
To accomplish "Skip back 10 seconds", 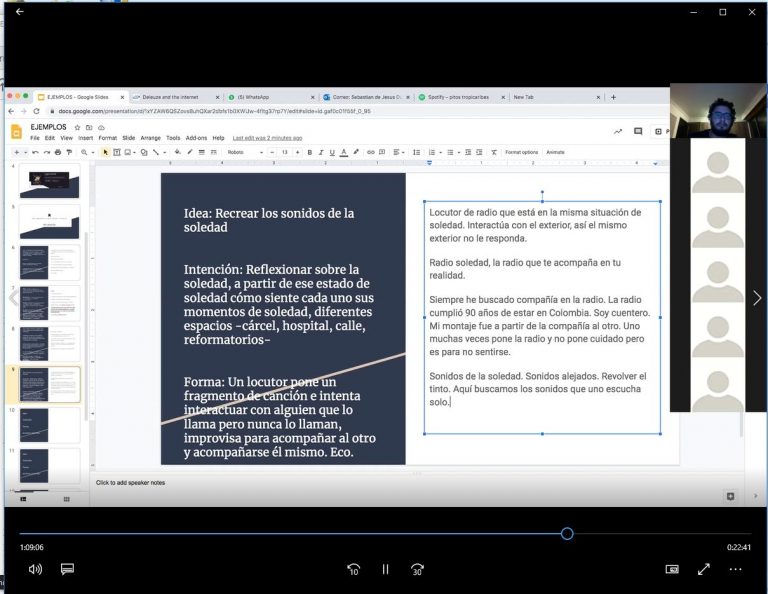I will (353, 569).
